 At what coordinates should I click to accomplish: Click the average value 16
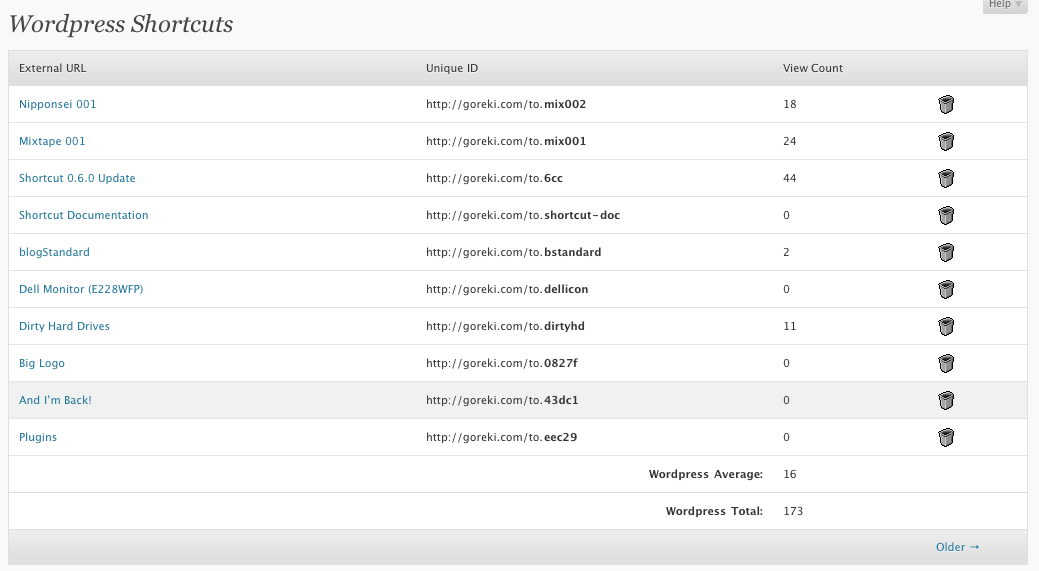point(789,474)
